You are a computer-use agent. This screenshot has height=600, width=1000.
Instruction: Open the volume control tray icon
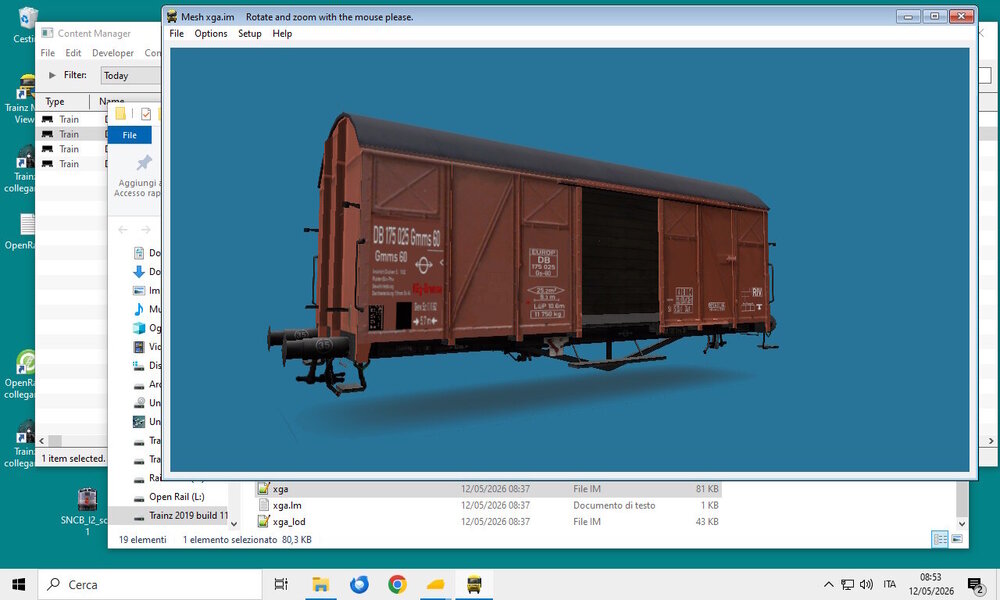click(866, 584)
